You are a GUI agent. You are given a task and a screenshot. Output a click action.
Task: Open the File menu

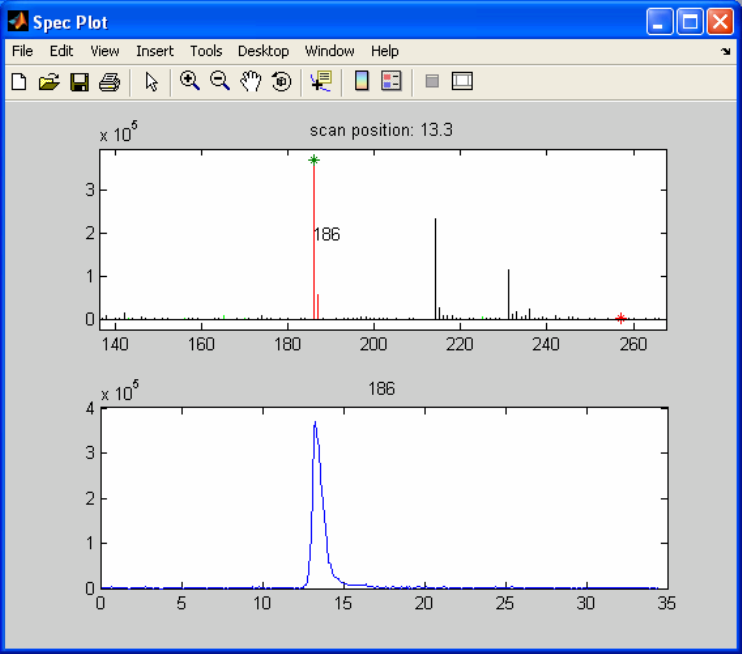(22, 51)
